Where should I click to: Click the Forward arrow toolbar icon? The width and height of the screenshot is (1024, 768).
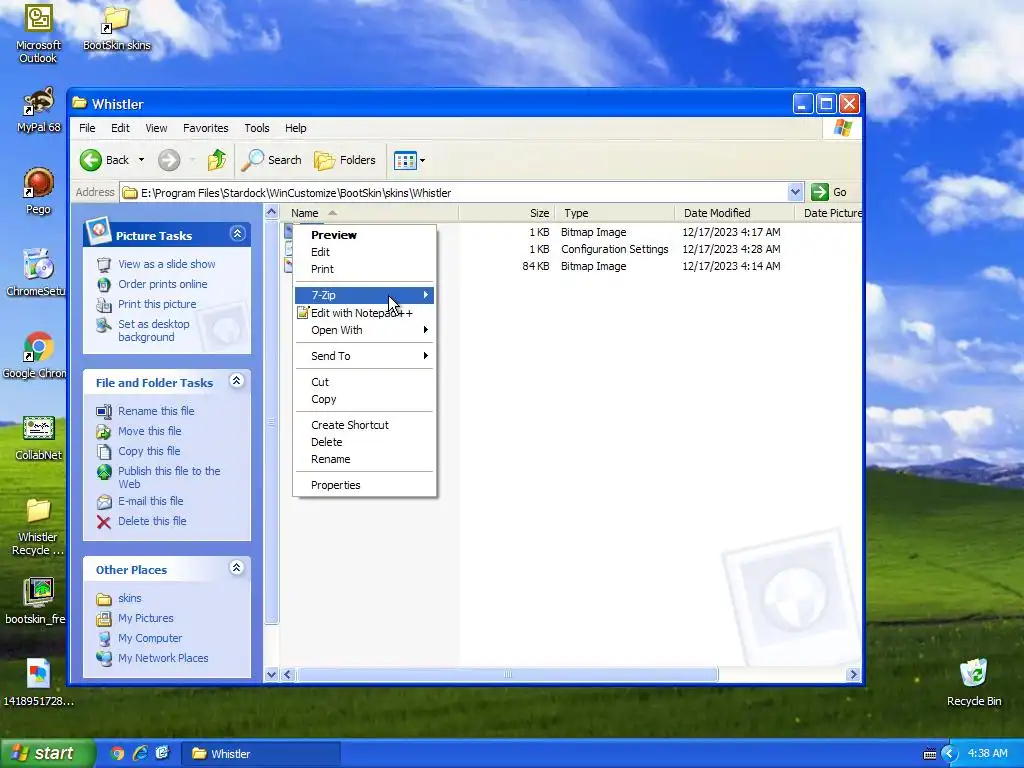169,160
